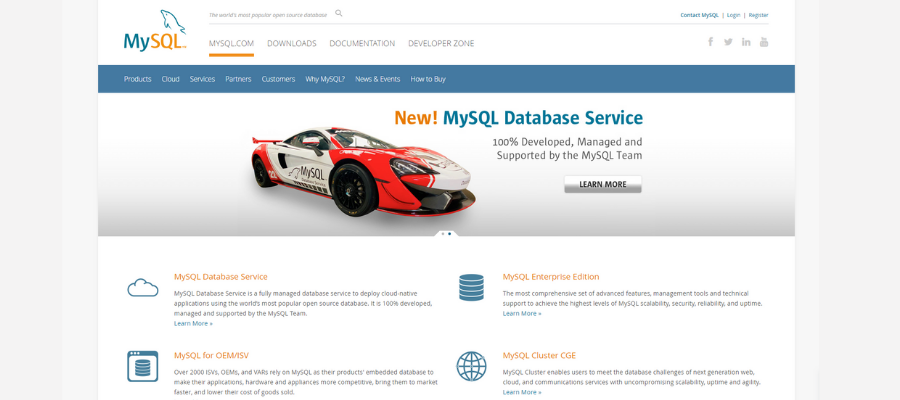The height and width of the screenshot is (400, 900).
Task: Open MySQL Twitter page icon
Action: click(728, 42)
